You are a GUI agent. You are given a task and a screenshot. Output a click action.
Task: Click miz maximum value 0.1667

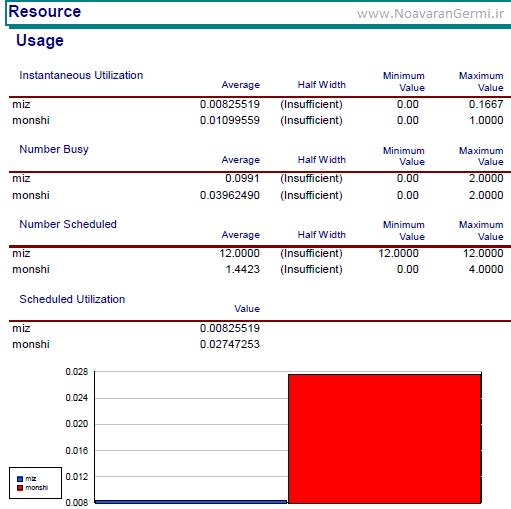click(x=486, y=104)
